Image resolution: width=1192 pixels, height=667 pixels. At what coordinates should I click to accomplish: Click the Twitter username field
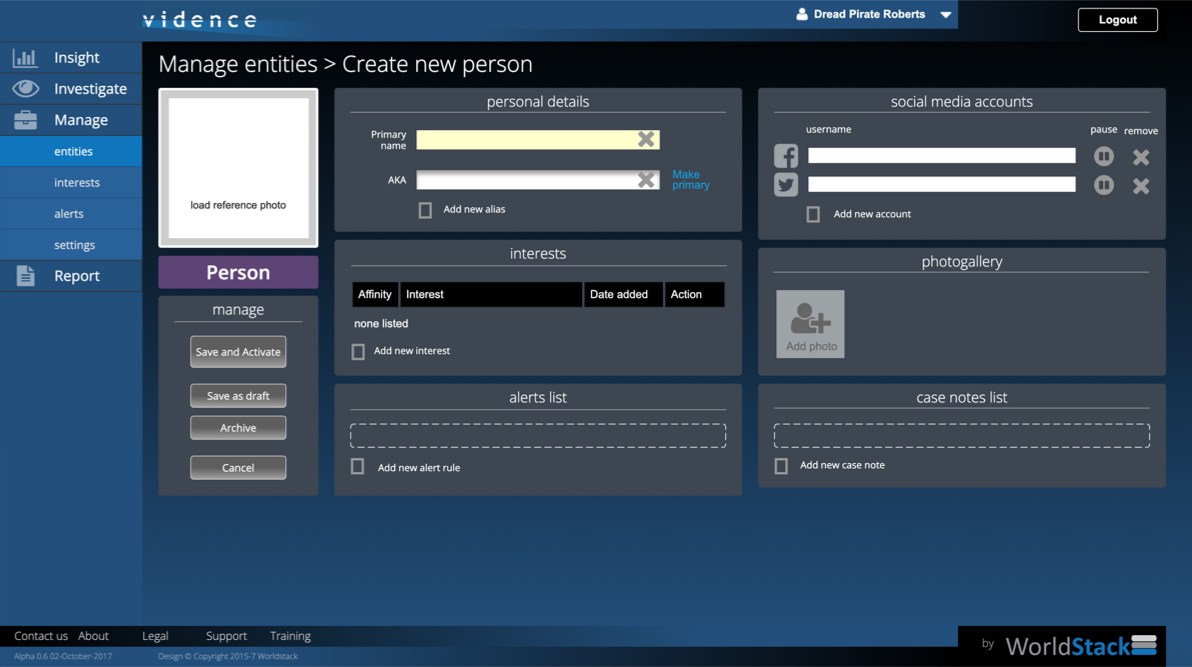point(941,184)
